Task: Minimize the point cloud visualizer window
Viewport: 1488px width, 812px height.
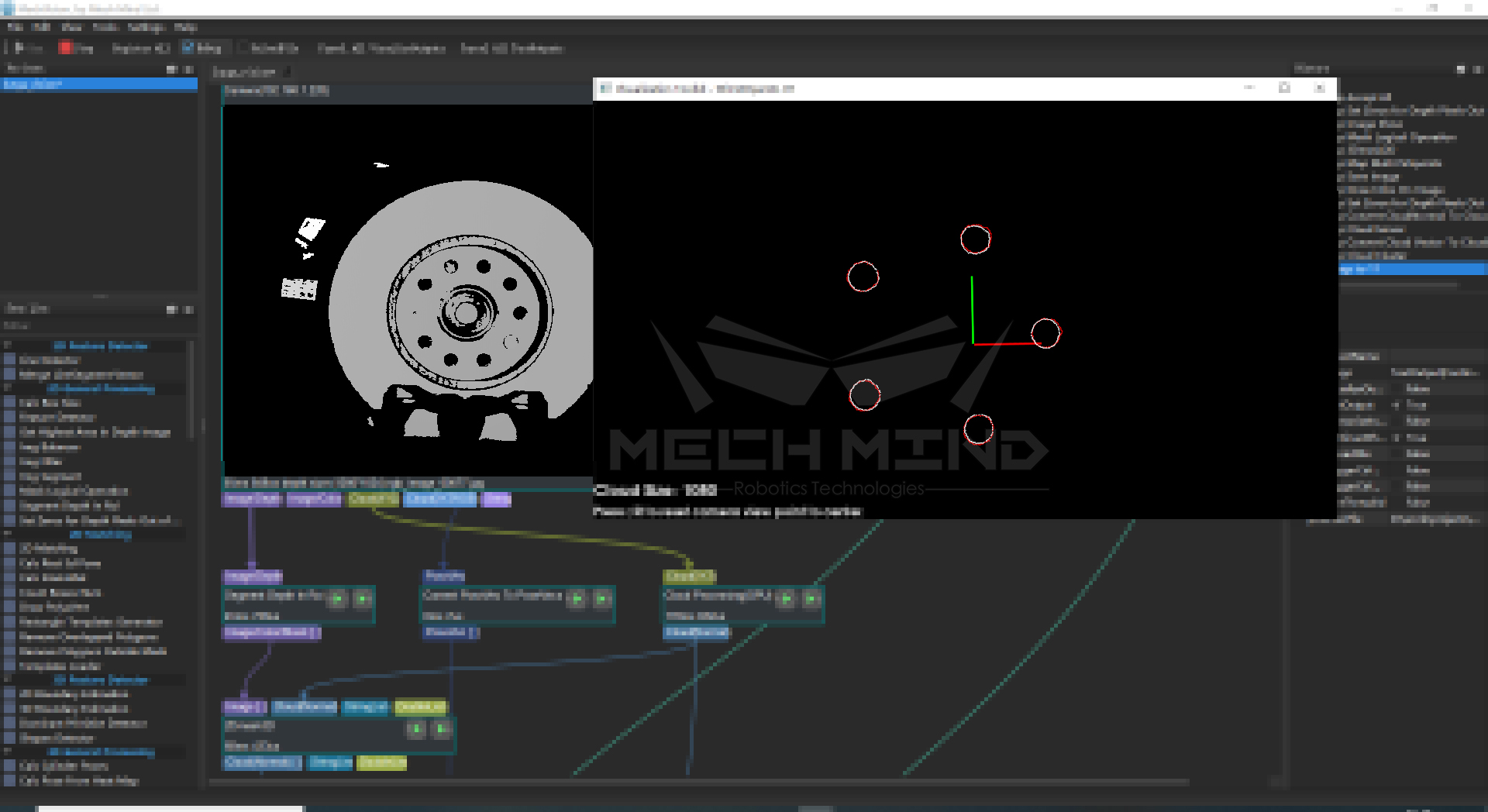Action: pos(1249,88)
